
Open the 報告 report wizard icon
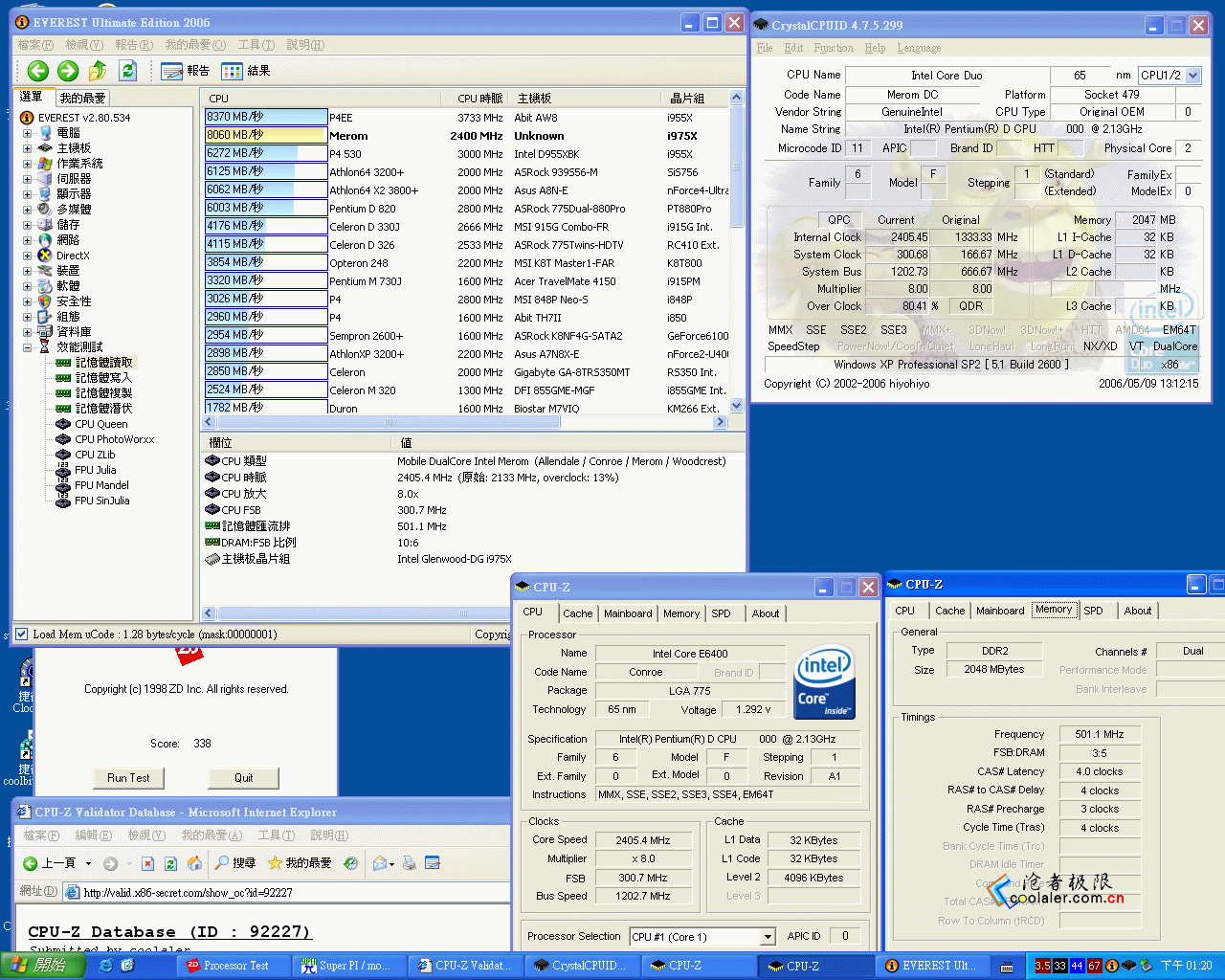tap(173, 71)
